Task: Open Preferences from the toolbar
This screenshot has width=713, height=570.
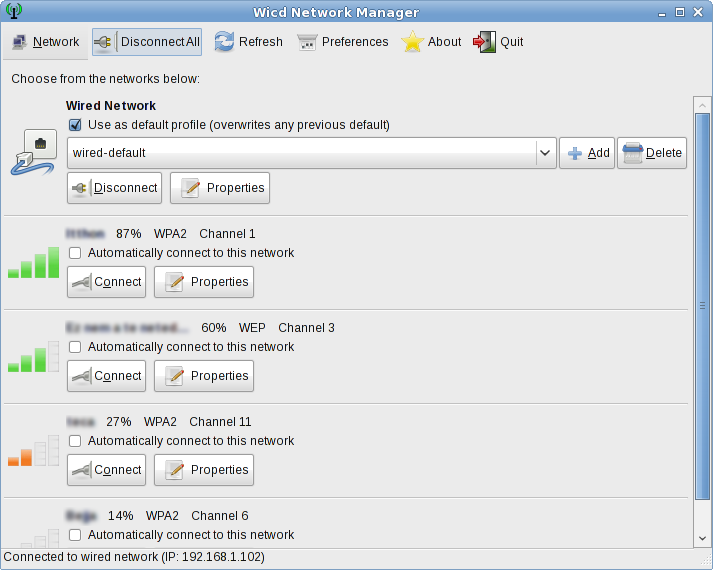Action: tap(343, 42)
